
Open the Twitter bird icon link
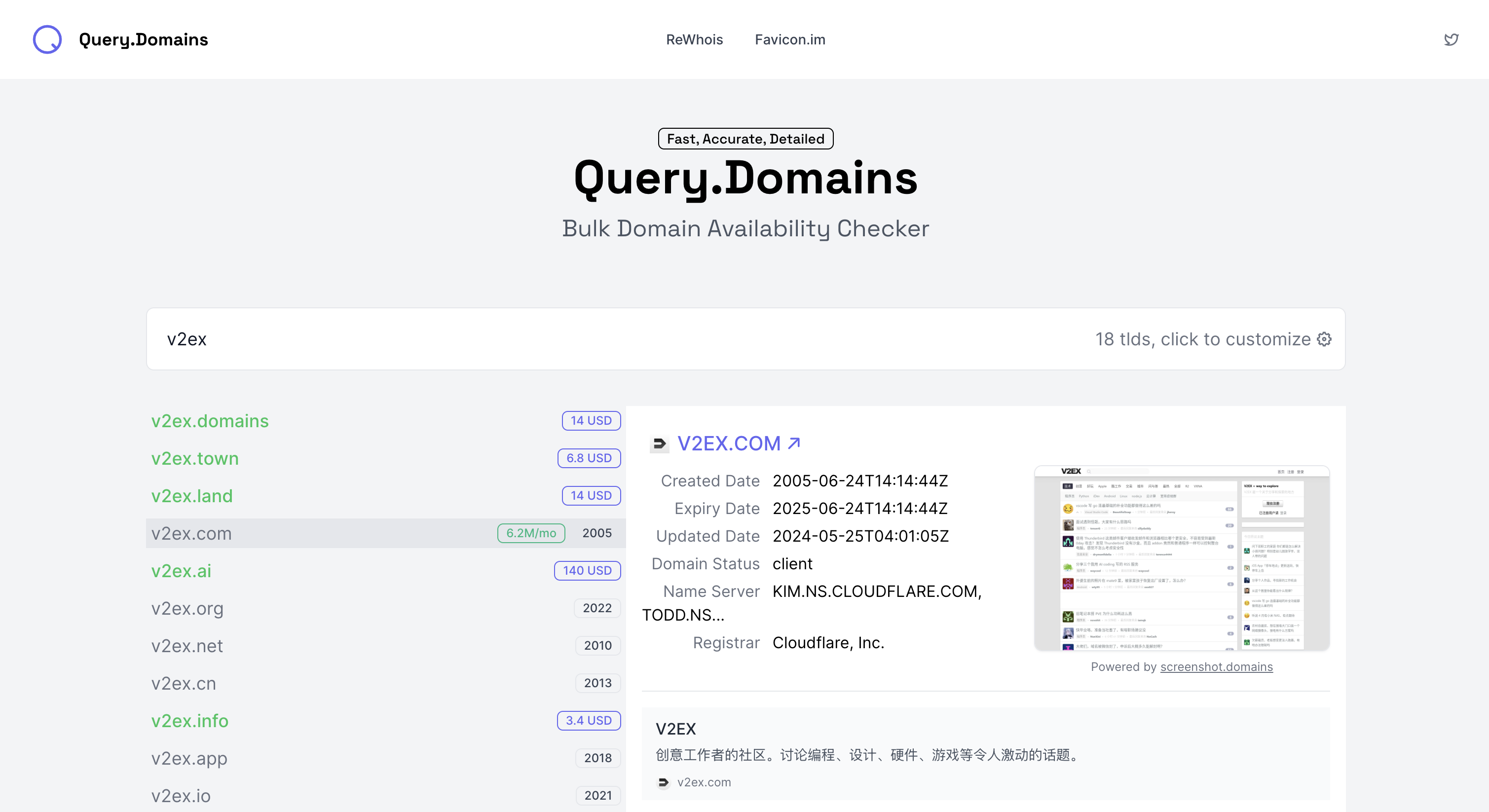tap(1451, 39)
